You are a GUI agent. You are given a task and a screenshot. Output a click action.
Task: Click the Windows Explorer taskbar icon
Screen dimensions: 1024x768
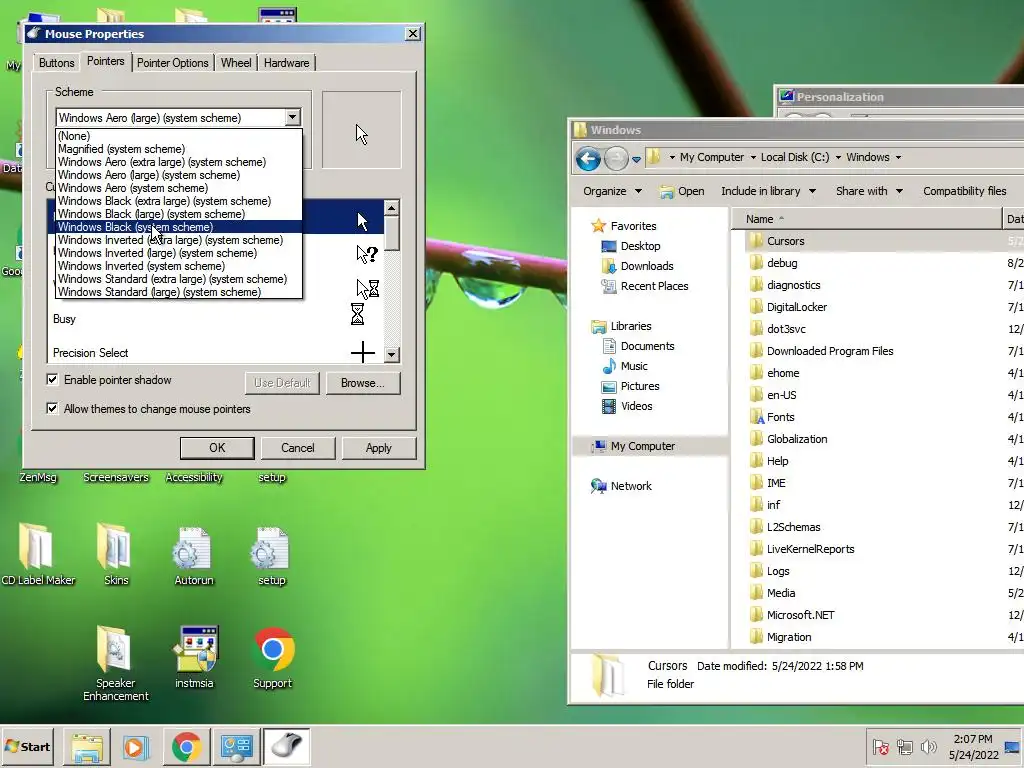tap(87, 746)
